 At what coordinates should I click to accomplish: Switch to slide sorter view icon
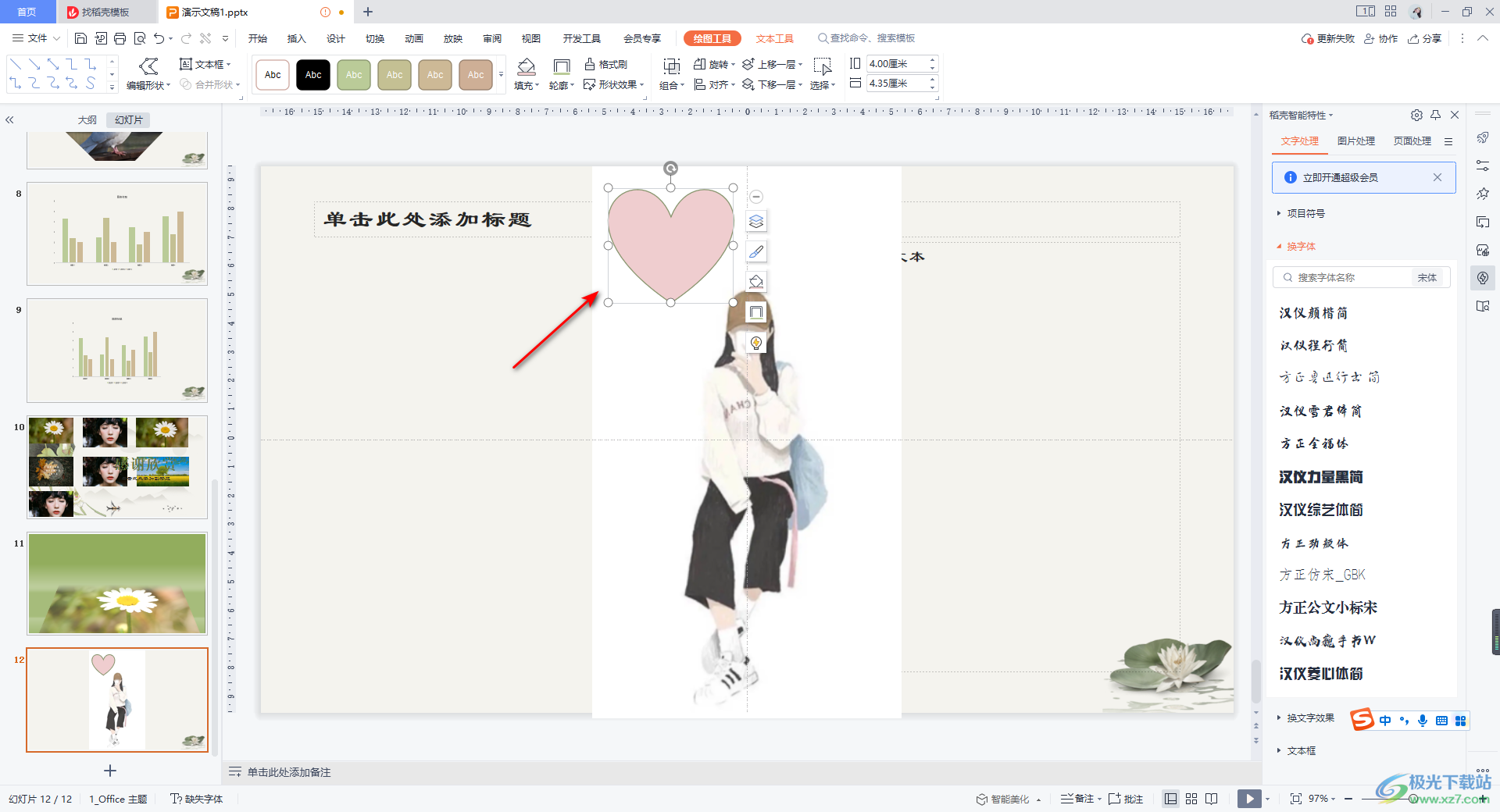coord(1191,799)
